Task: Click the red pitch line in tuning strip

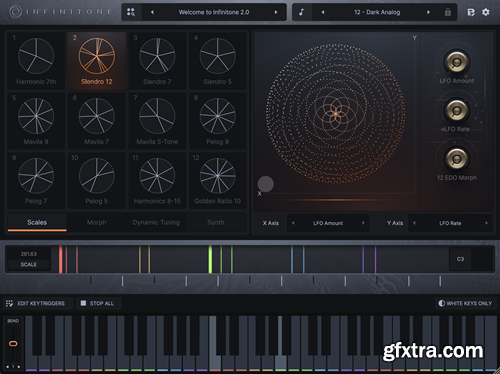Action: (61, 259)
